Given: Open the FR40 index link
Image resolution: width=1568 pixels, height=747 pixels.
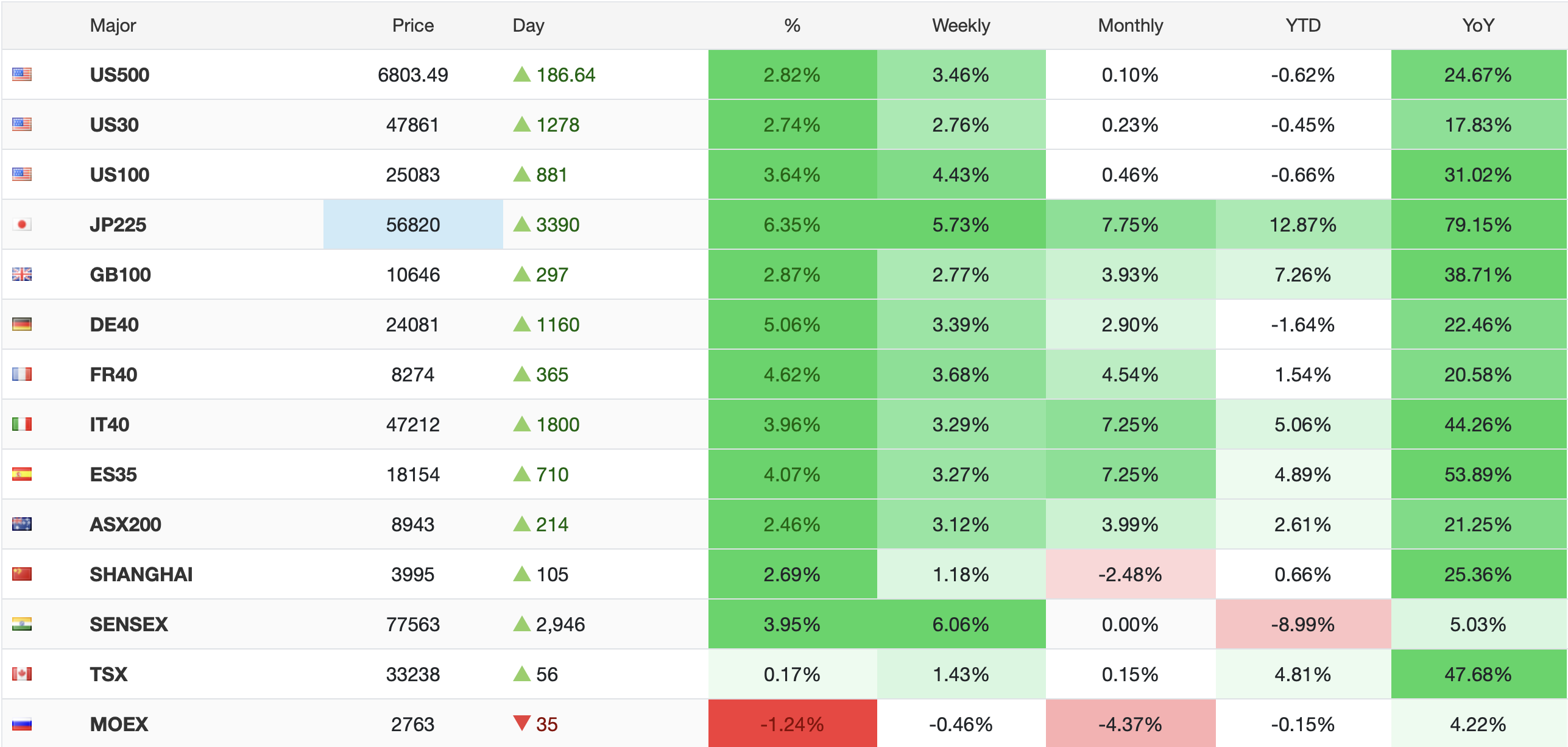Looking at the screenshot, I should click(113, 375).
